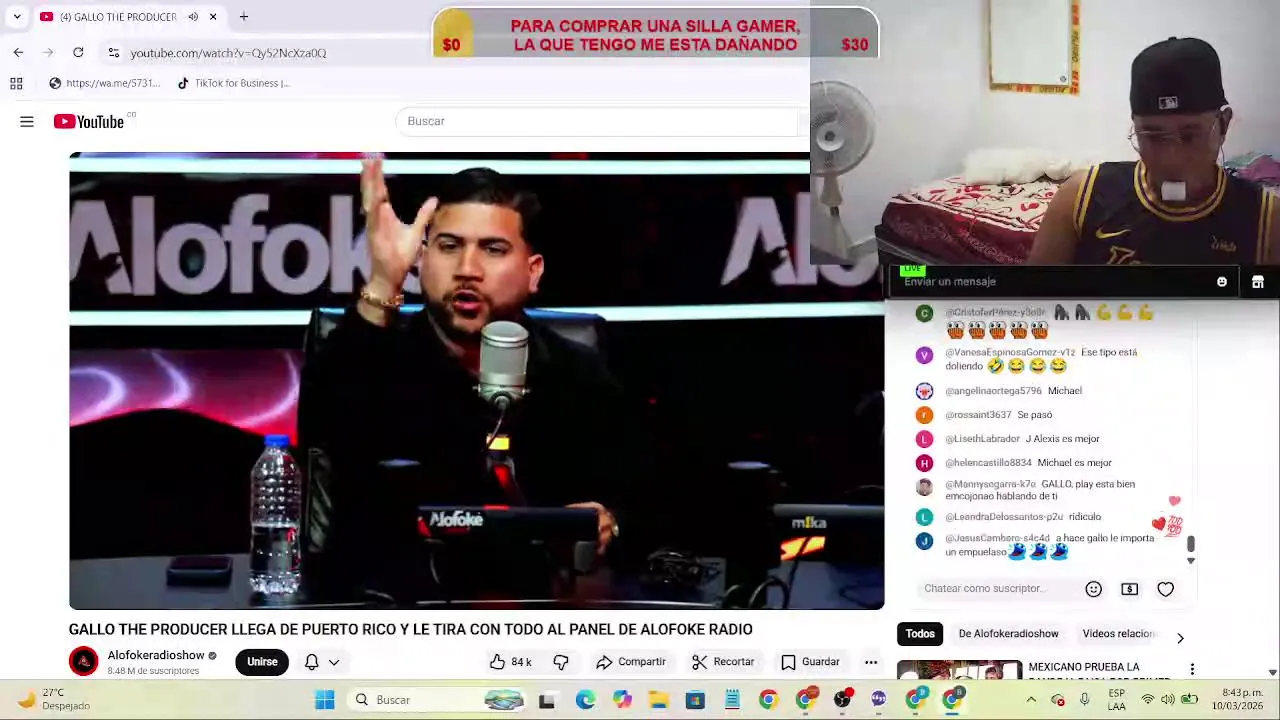Open Super Chat dollar icon
Viewport: 1280px width, 720px height.
[x=1130, y=589]
